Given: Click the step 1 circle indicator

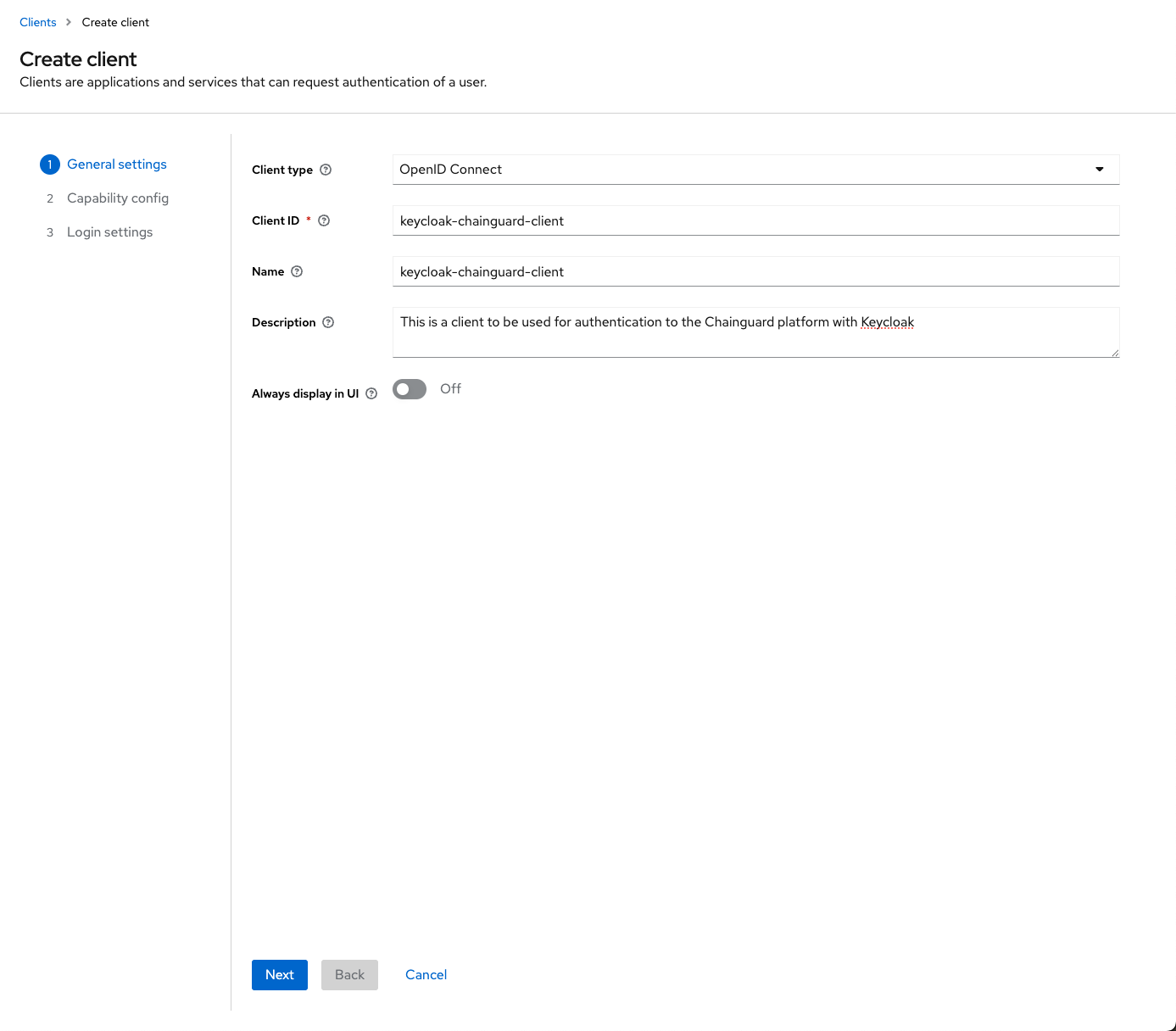Looking at the screenshot, I should click(x=50, y=164).
